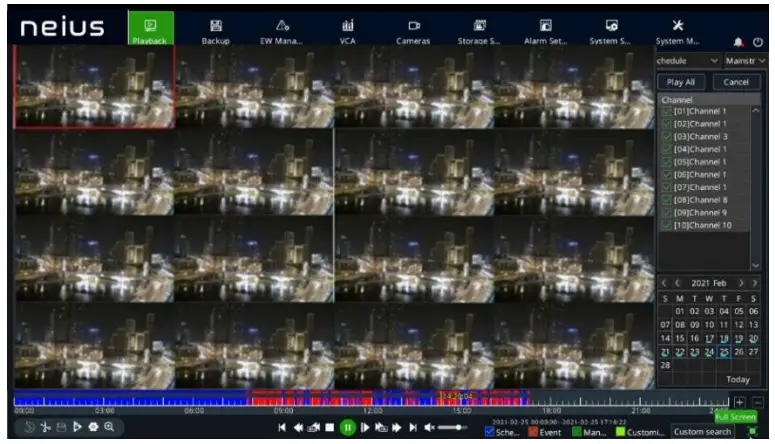Click the single-frame step forward button
The image size is (775, 444).
click(x=365, y=428)
